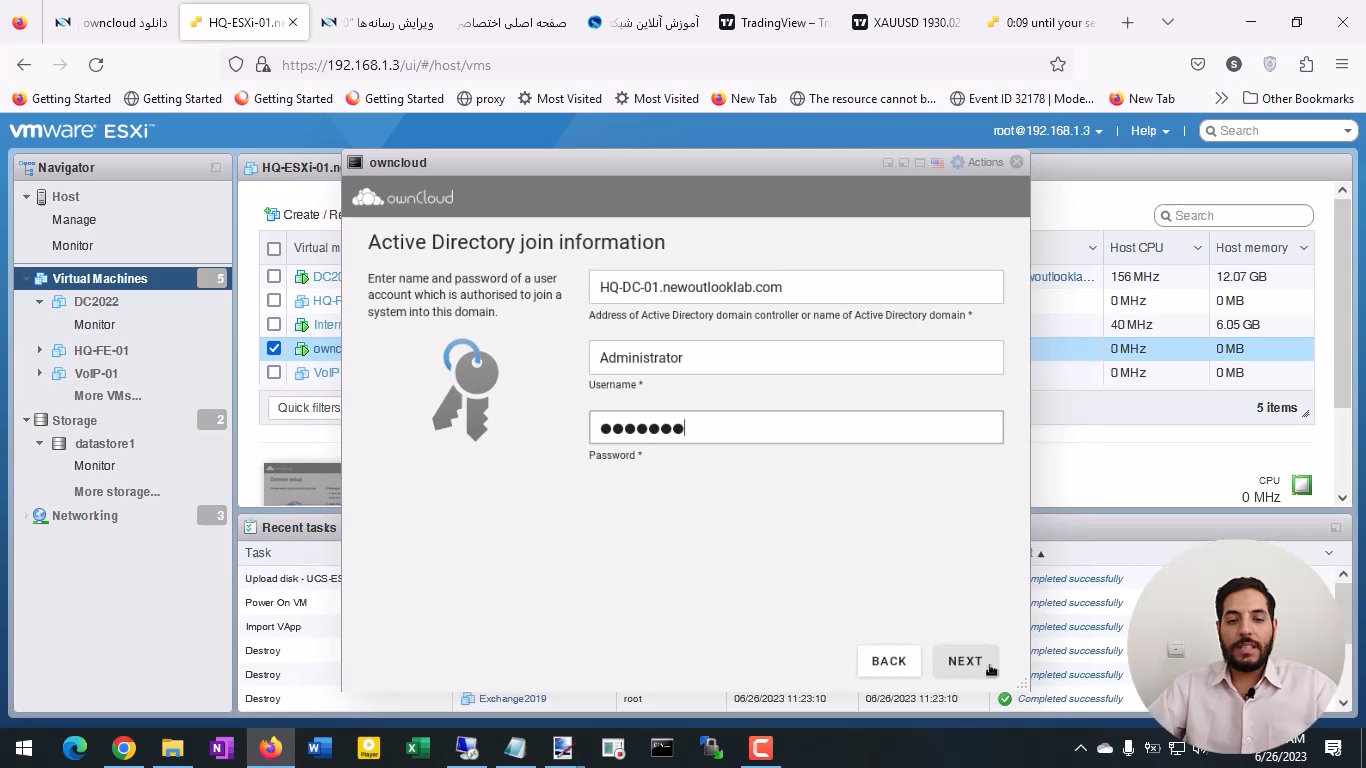Open Manage under Host
Screen dimensions: 1366x768
coord(74,220)
